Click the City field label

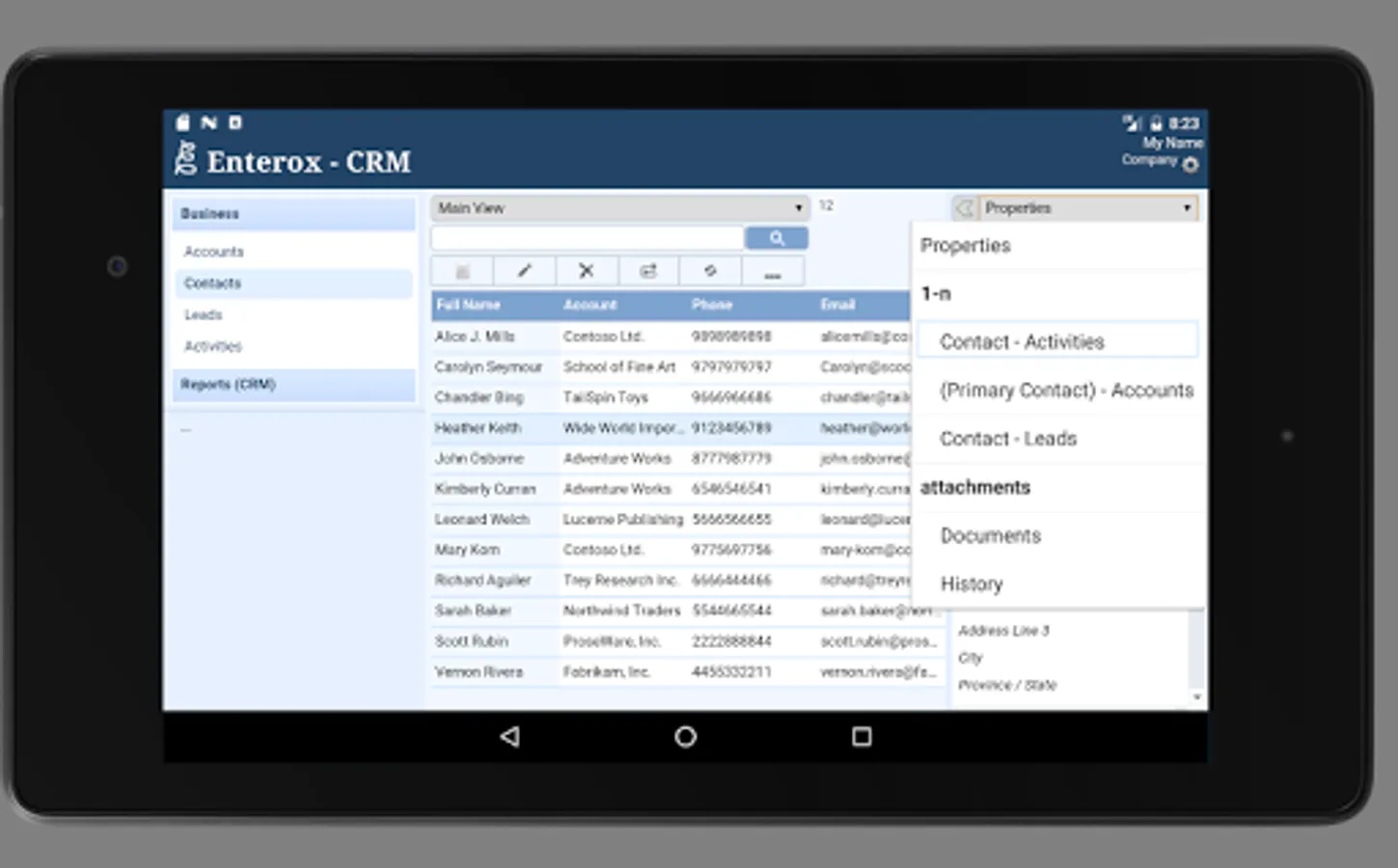tap(971, 658)
